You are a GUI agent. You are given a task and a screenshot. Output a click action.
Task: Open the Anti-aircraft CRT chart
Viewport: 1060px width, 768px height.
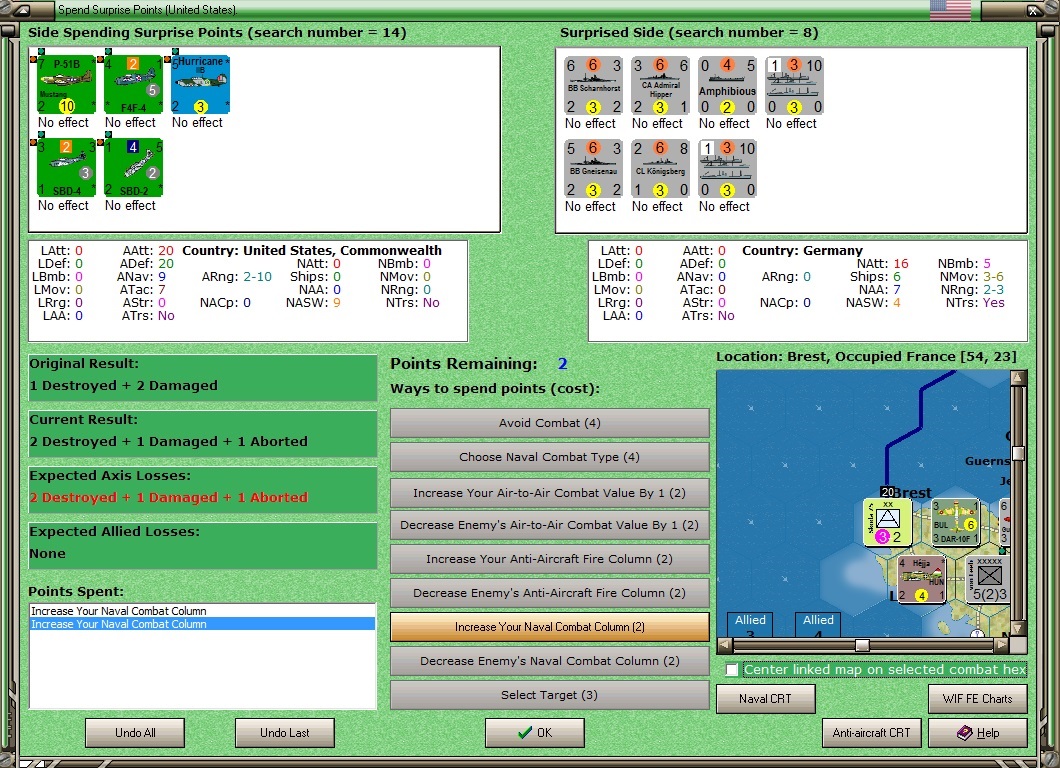coord(872,733)
